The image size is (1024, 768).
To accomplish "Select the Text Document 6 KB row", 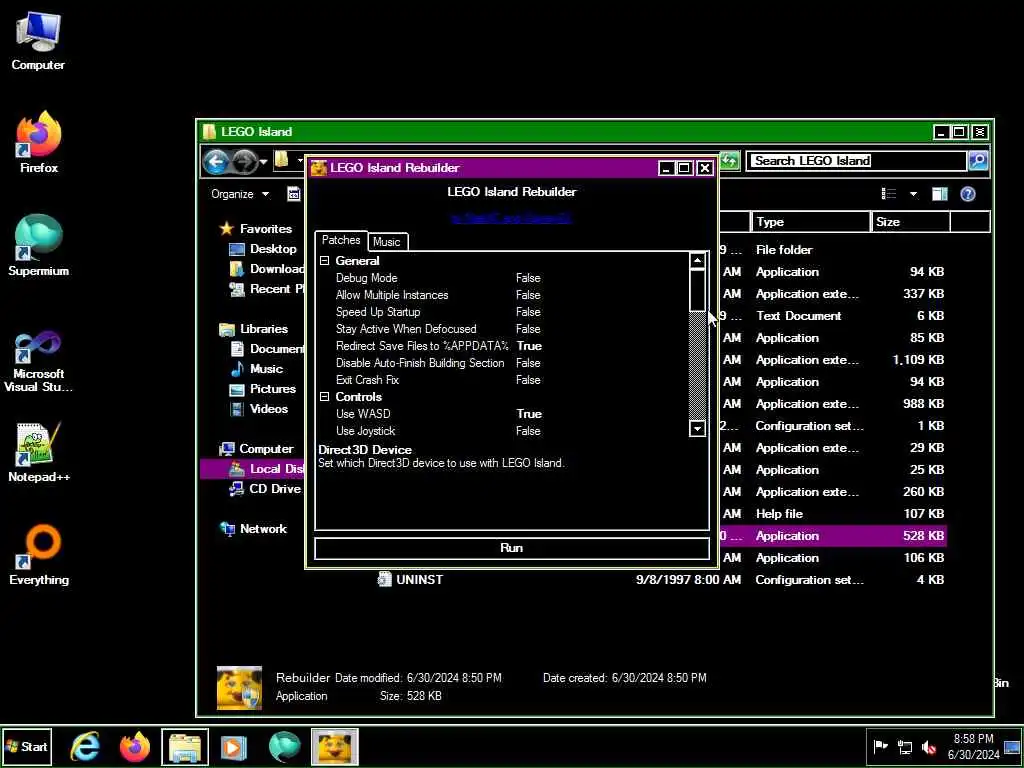I will 832,316.
